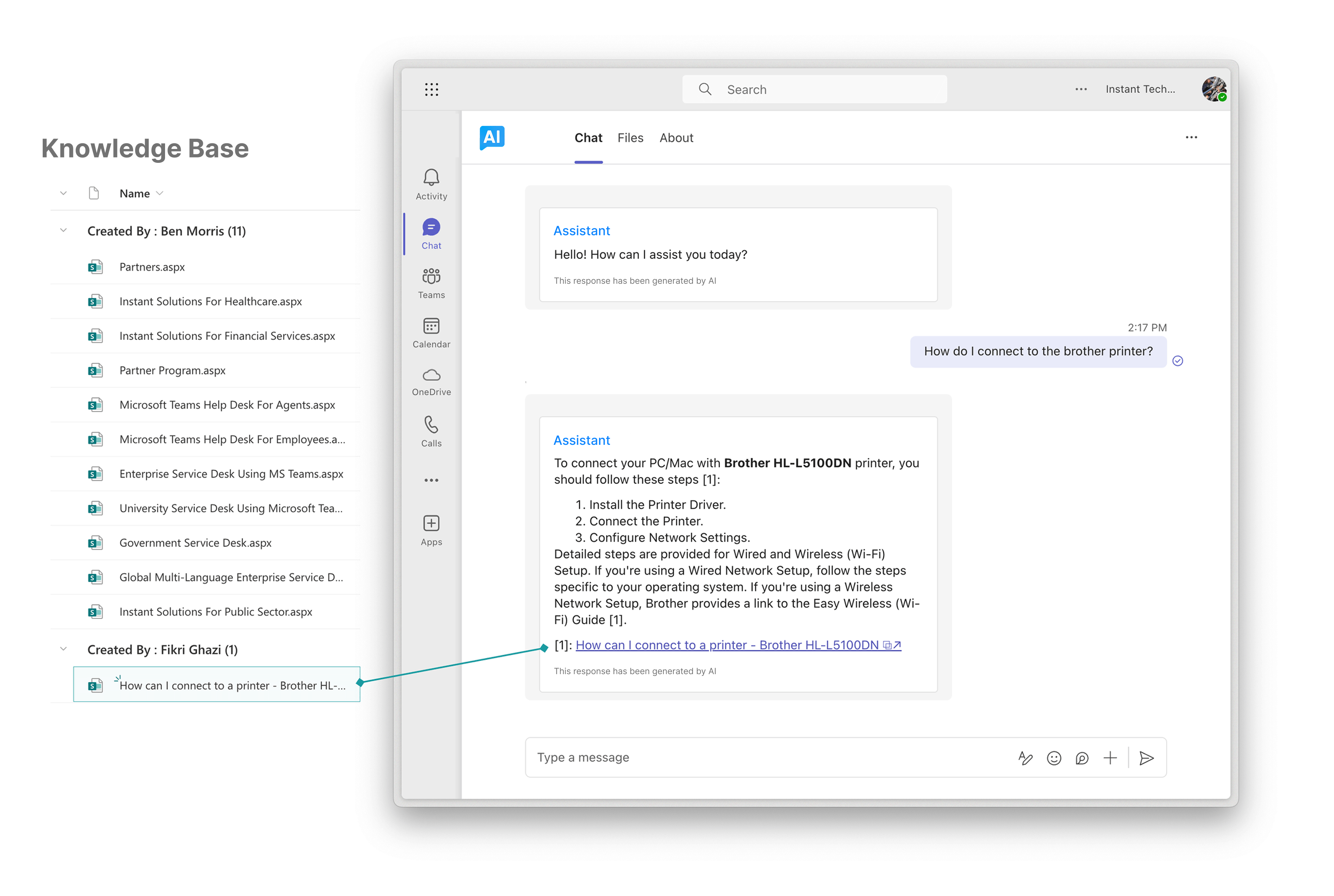Switch to the About tab
This screenshot has height=896, width=1334.
676,138
